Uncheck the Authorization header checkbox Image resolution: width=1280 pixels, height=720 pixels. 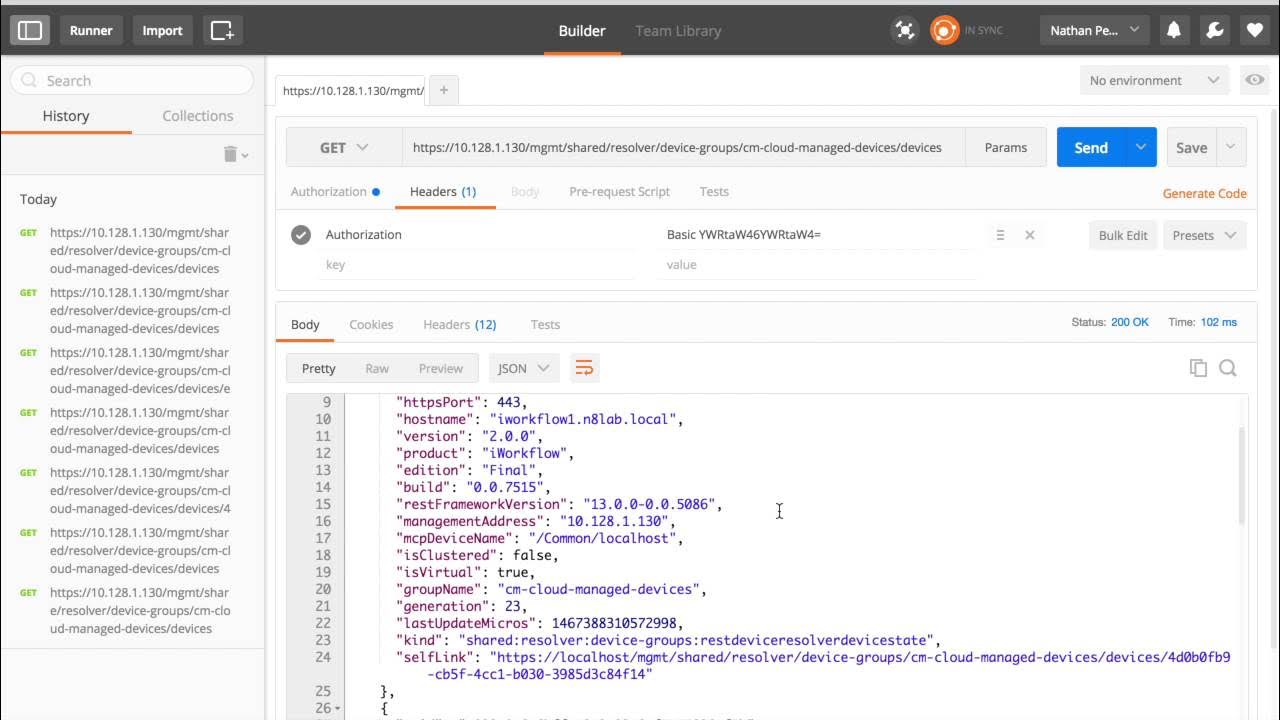click(x=301, y=235)
